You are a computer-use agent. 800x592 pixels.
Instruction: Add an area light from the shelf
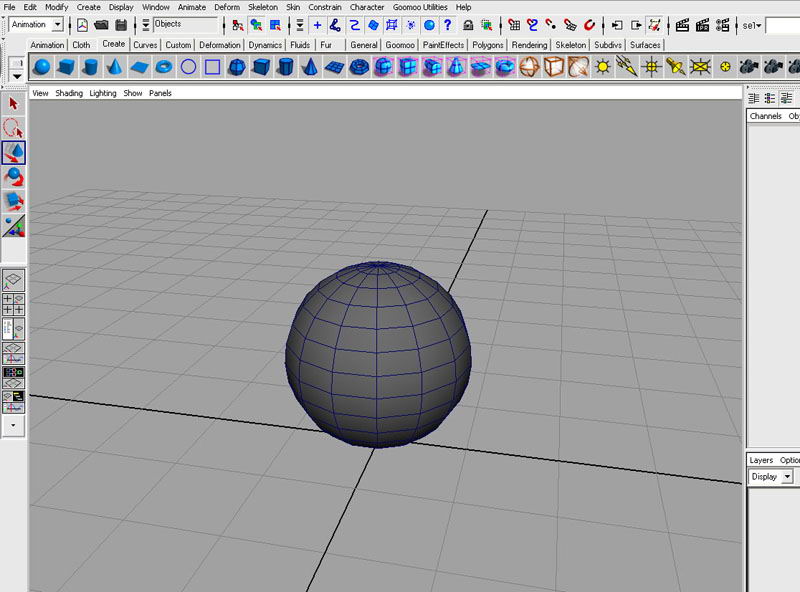[x=700, y=67]
